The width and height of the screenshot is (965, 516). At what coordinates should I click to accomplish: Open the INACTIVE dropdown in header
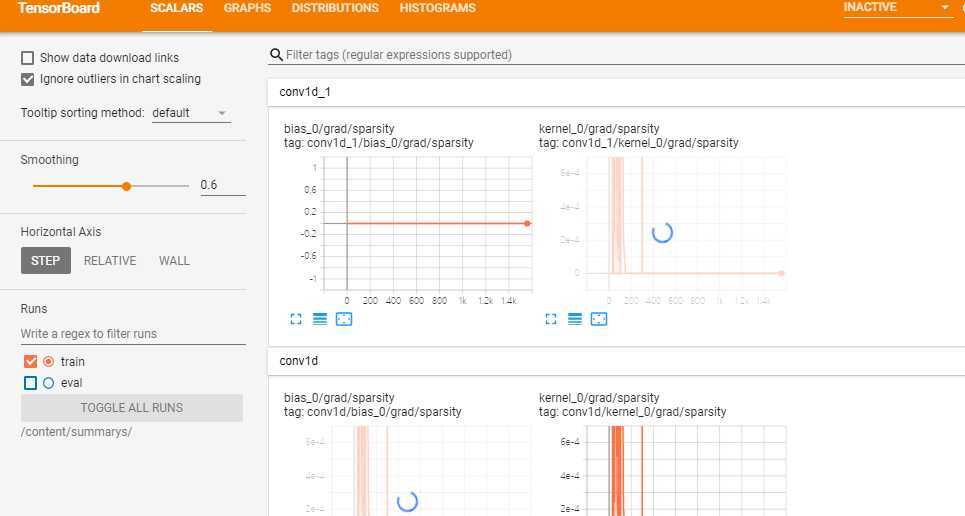click(897, 8)
